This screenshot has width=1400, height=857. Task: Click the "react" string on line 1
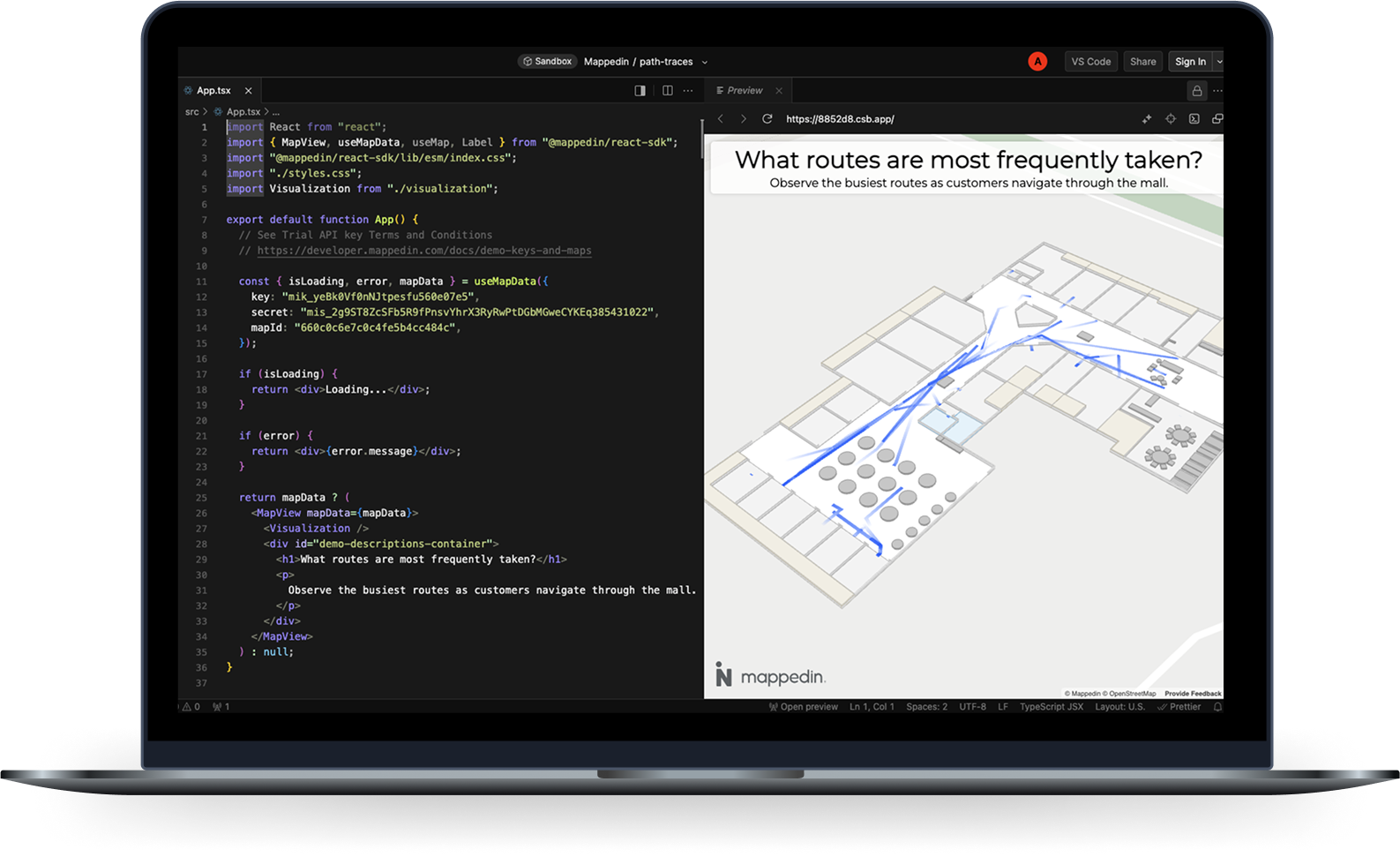[359, 127]
